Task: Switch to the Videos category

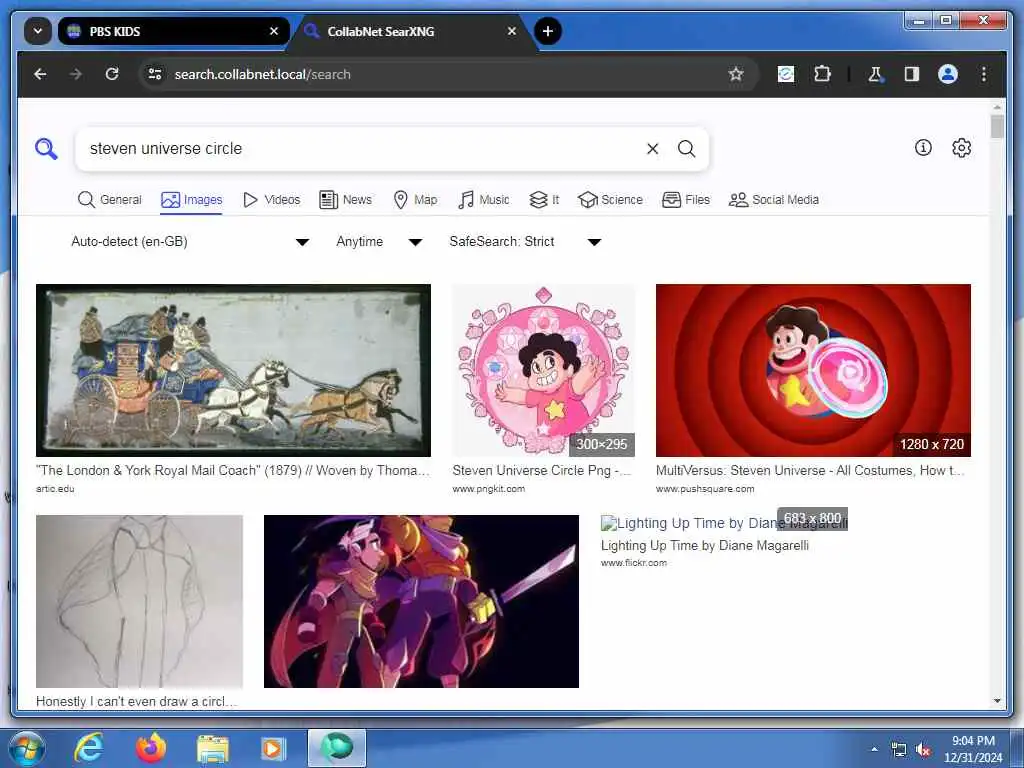Action: (x=271, y=200)
